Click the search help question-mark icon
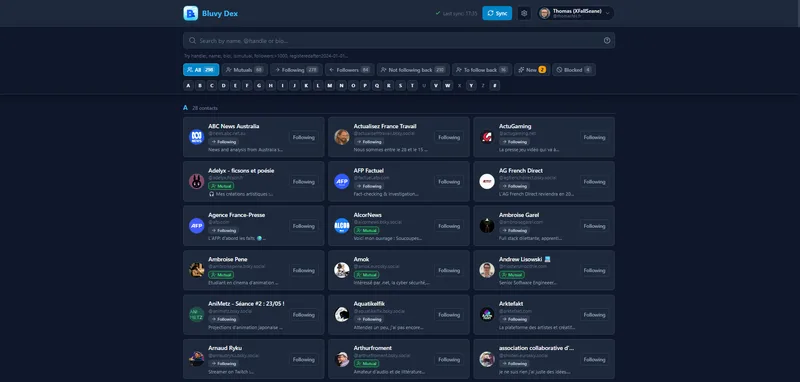The width and height of the screenshot is (800, 382). (x=607, y=40)
